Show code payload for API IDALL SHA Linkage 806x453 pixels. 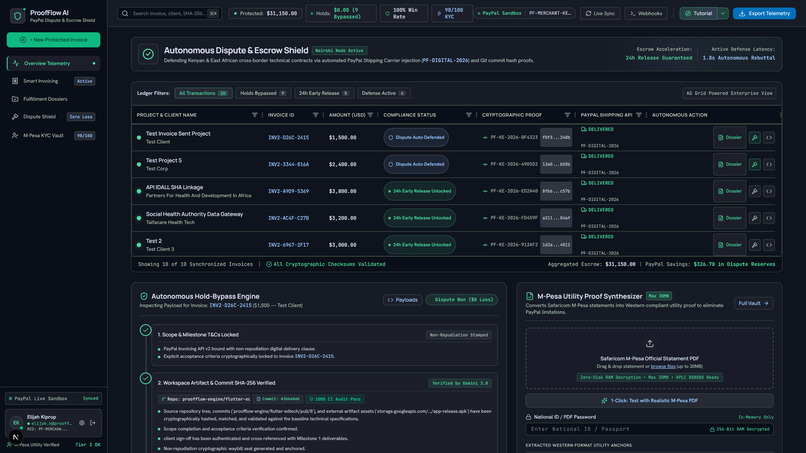(769, 191)
